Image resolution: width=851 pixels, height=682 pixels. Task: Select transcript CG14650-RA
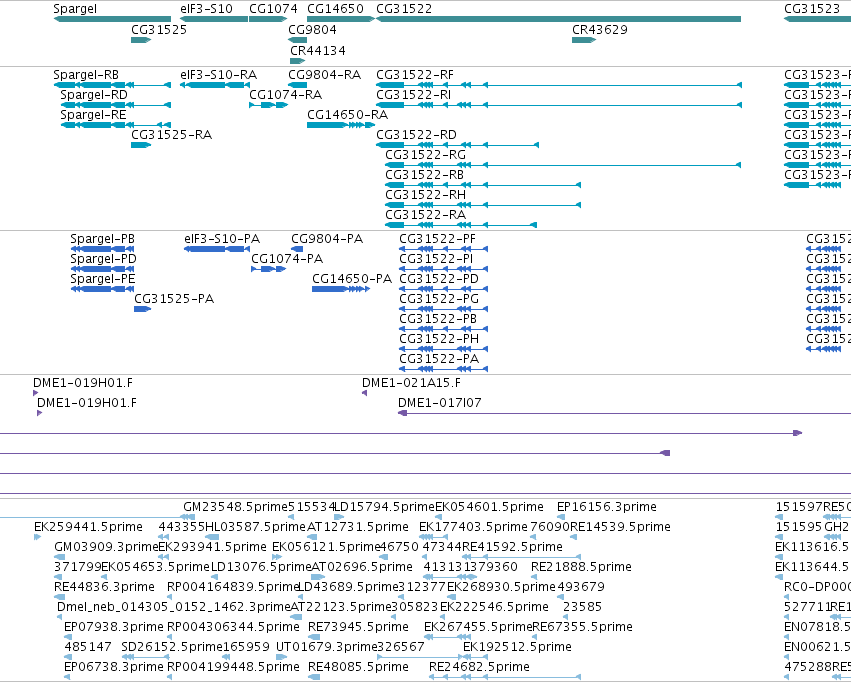pos(341,125)
